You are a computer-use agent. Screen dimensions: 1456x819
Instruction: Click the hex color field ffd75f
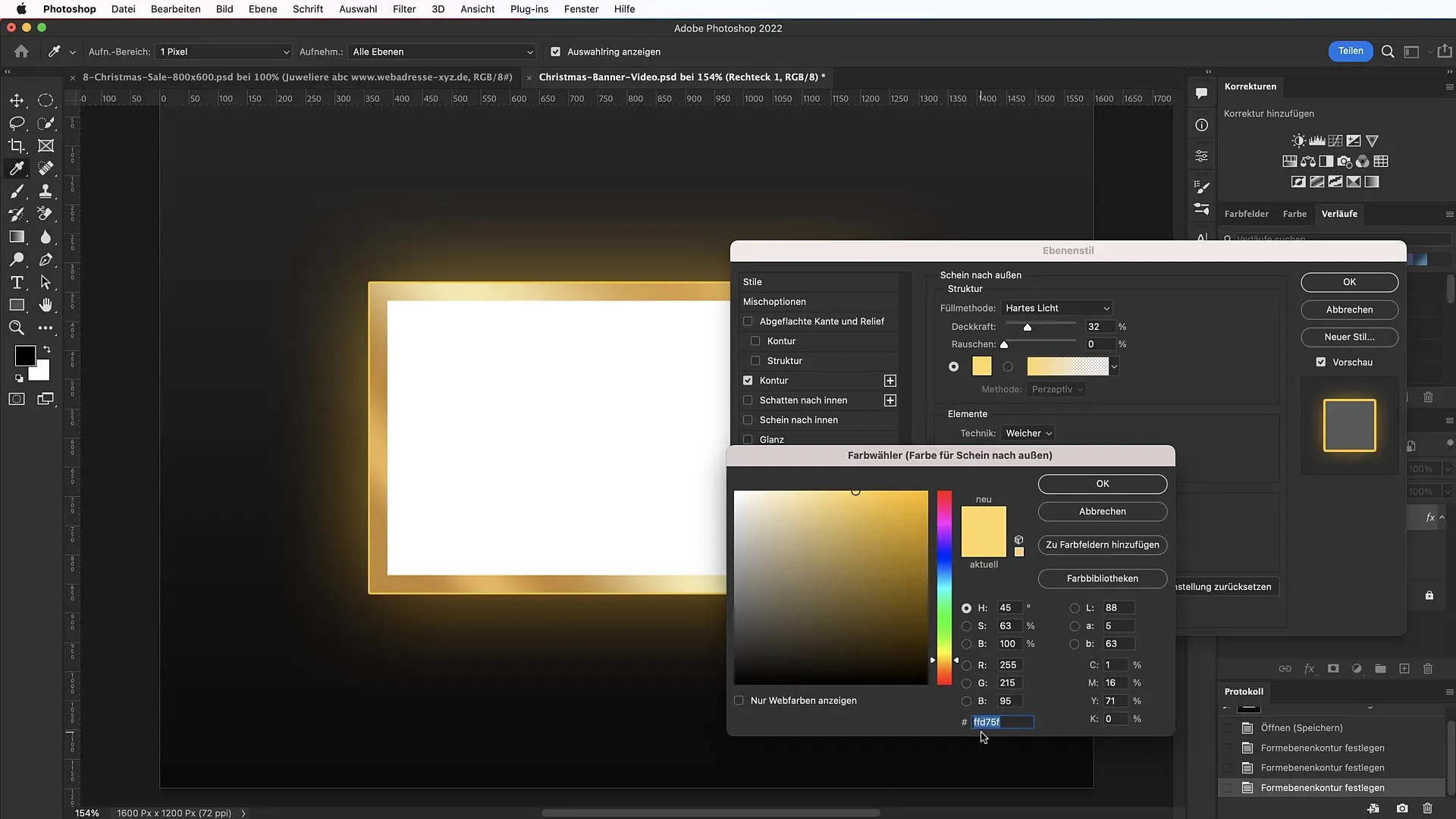1003,723
